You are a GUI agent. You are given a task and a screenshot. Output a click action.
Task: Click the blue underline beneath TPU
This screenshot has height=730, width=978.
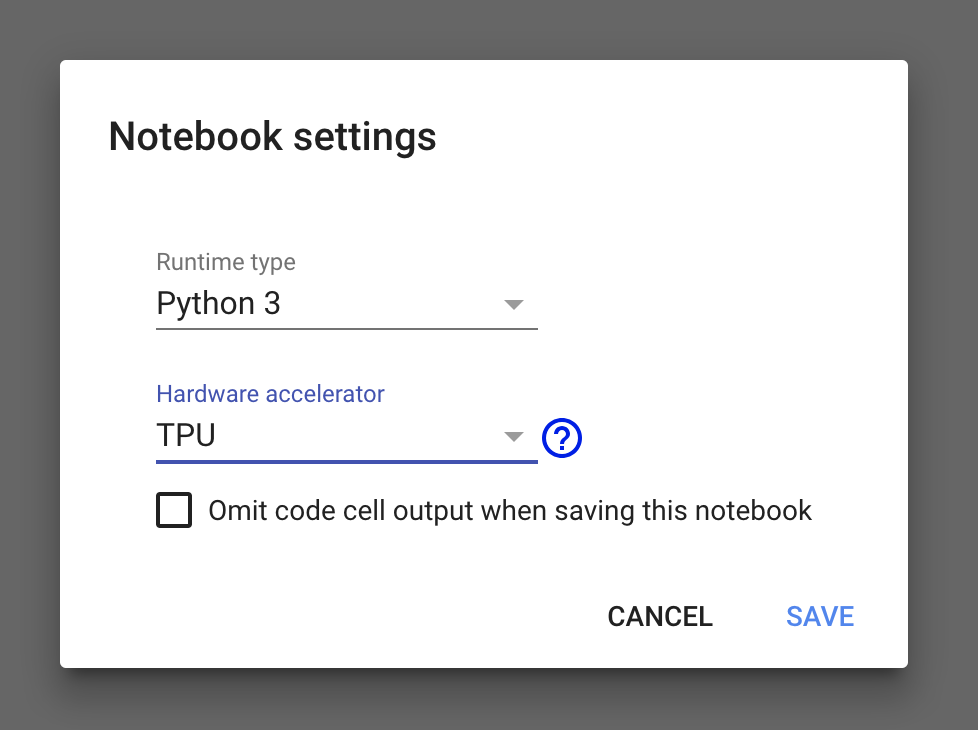346,462
